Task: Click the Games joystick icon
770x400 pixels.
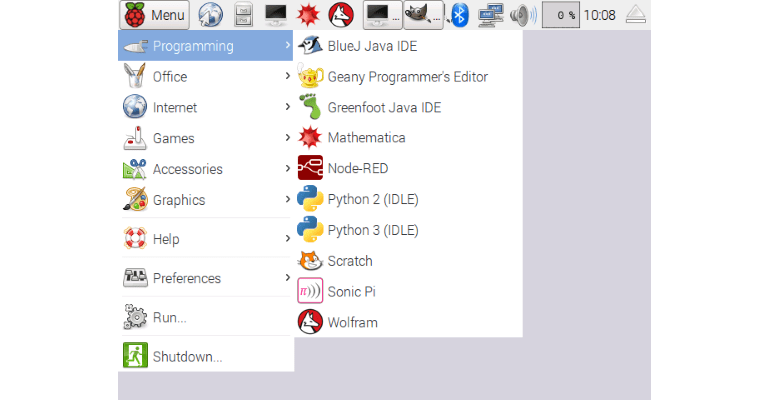Action: tap(135, 138)
